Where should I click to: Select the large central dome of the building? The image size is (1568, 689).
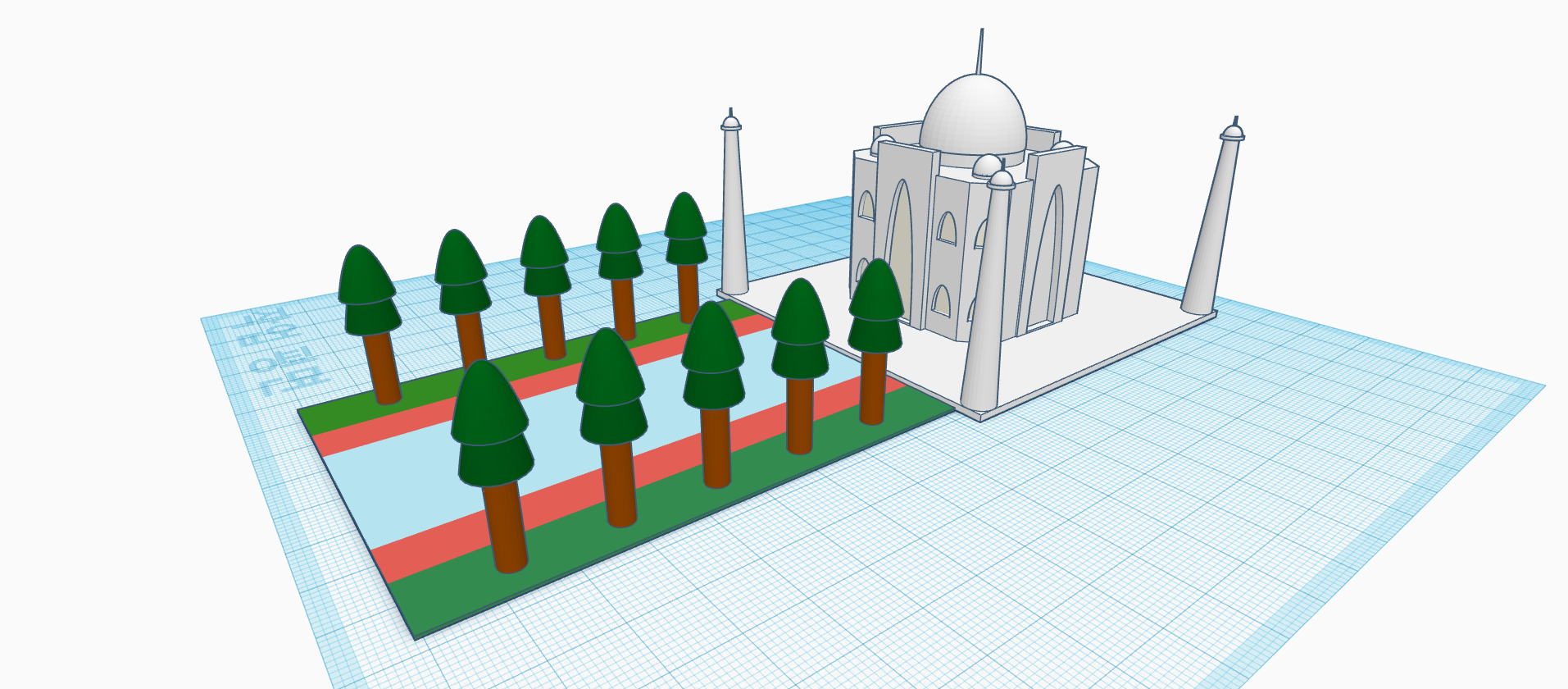[973, 115]
